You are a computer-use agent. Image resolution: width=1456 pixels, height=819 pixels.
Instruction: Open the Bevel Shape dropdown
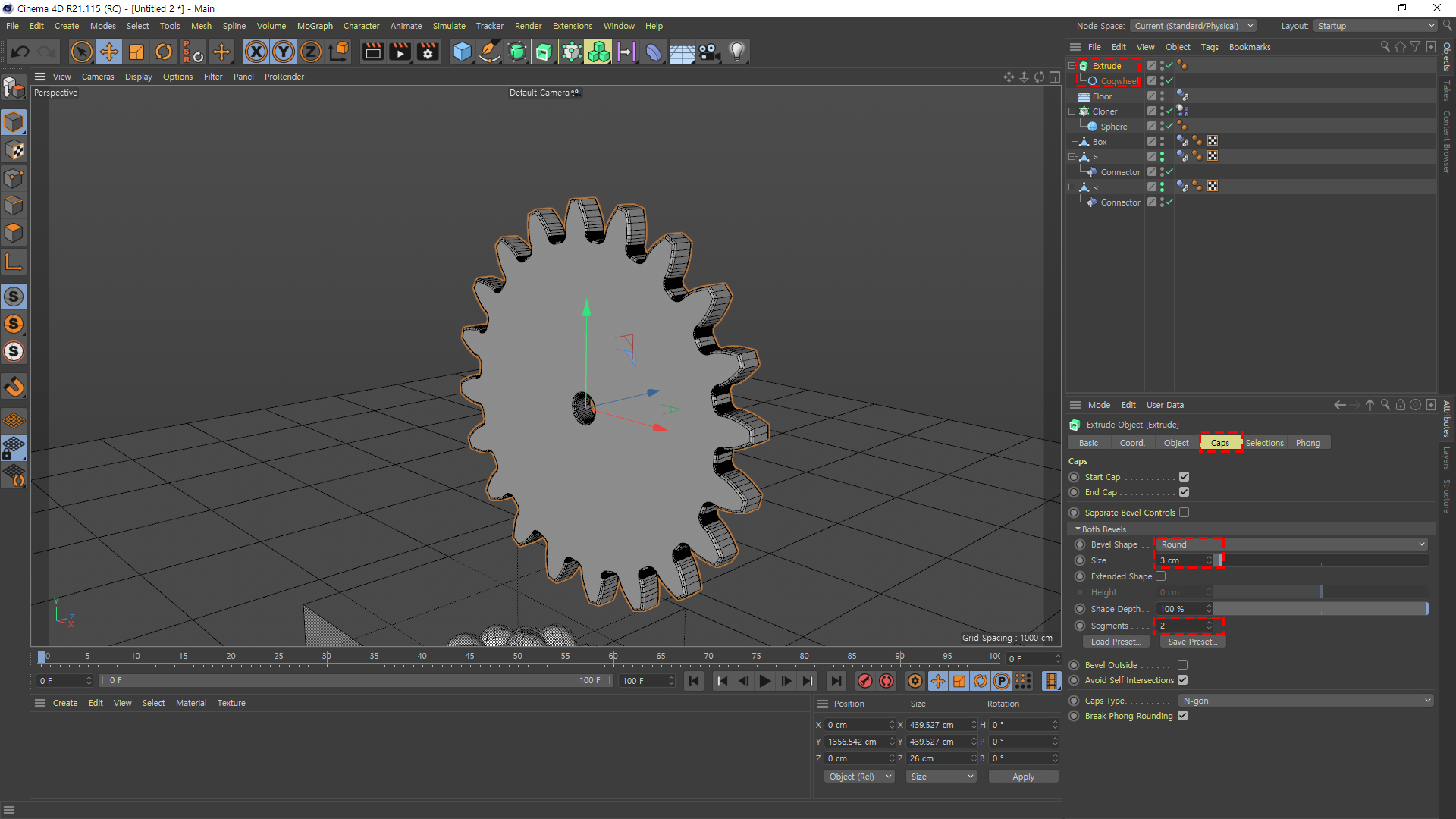click(x=1292, y=544)
